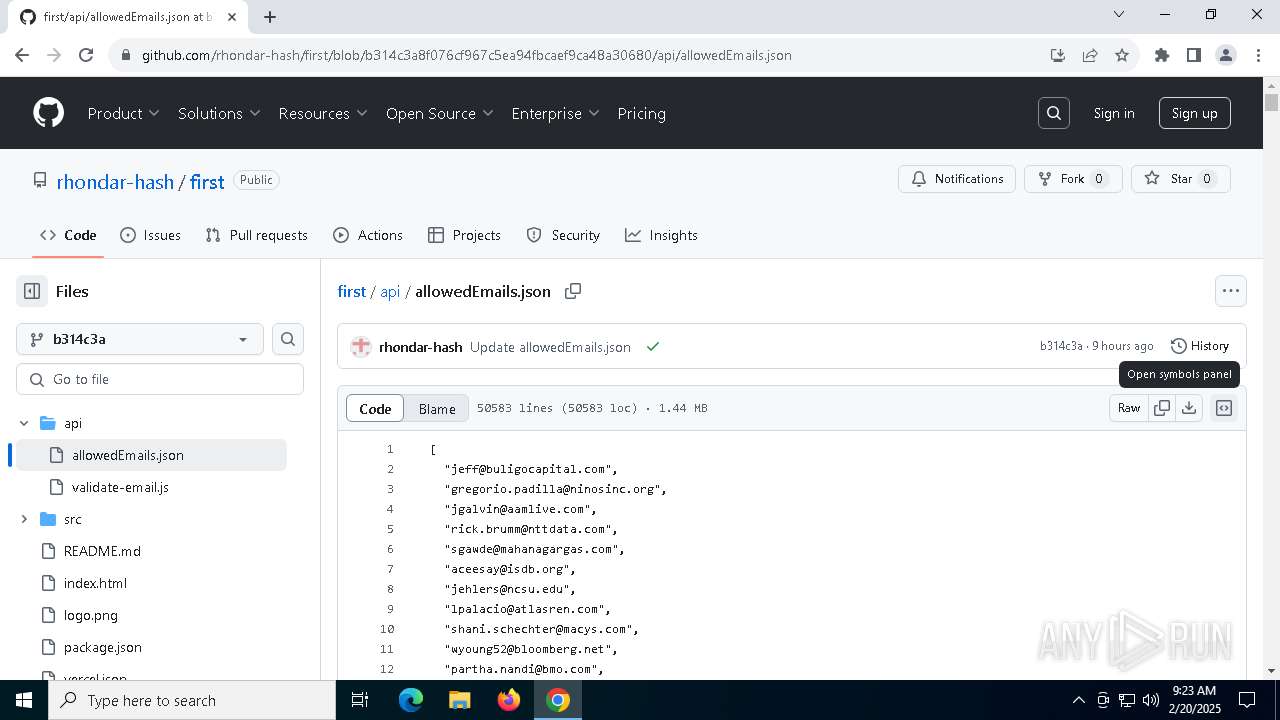Open Firefox from the taskbar
The height and width of the screenshot is (720, 1280).
pyautogui.click(x=509, y=700)
